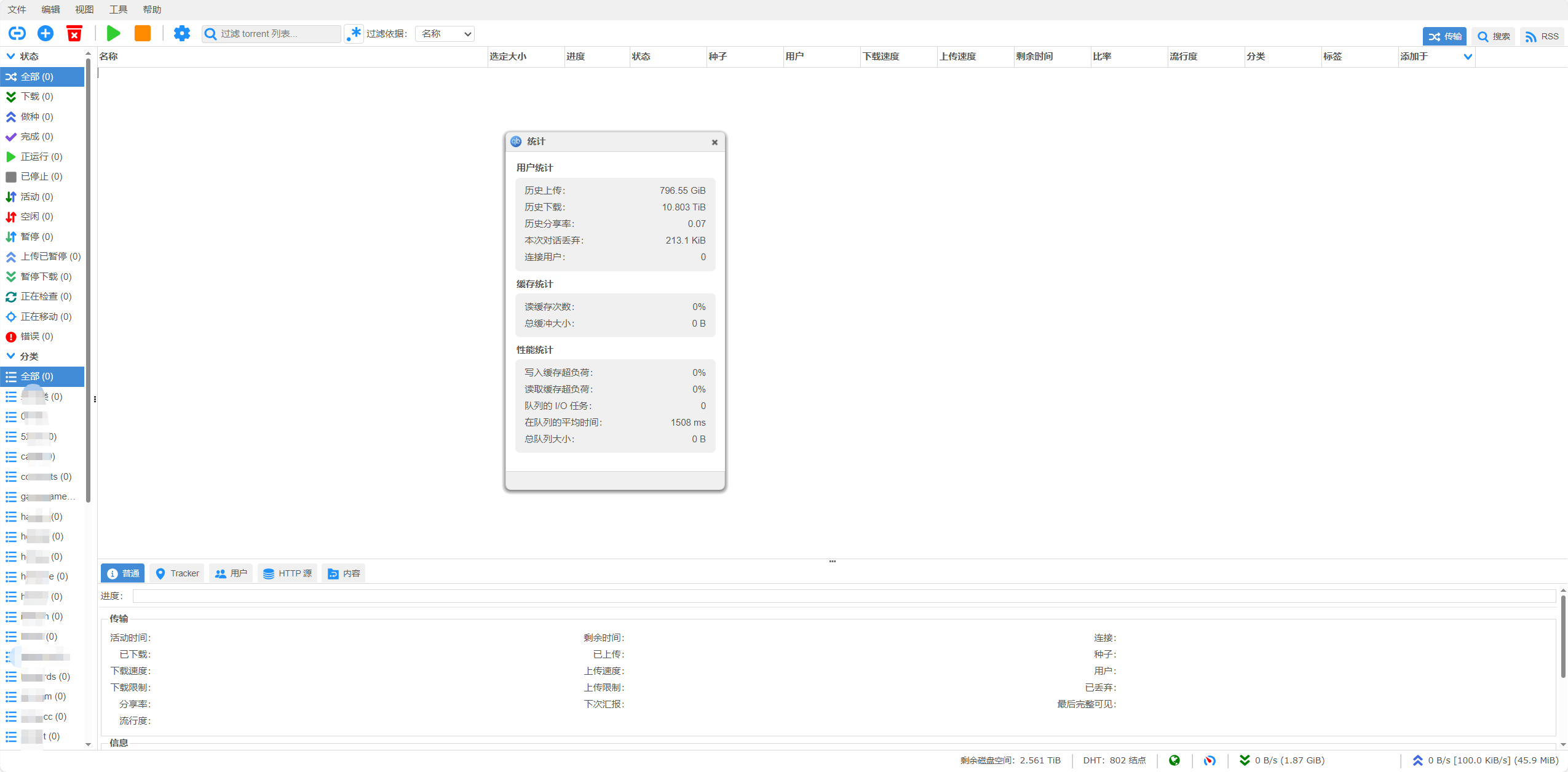
Task: Open the 搜索 view at top right
Action: [x=1493, y=36]
